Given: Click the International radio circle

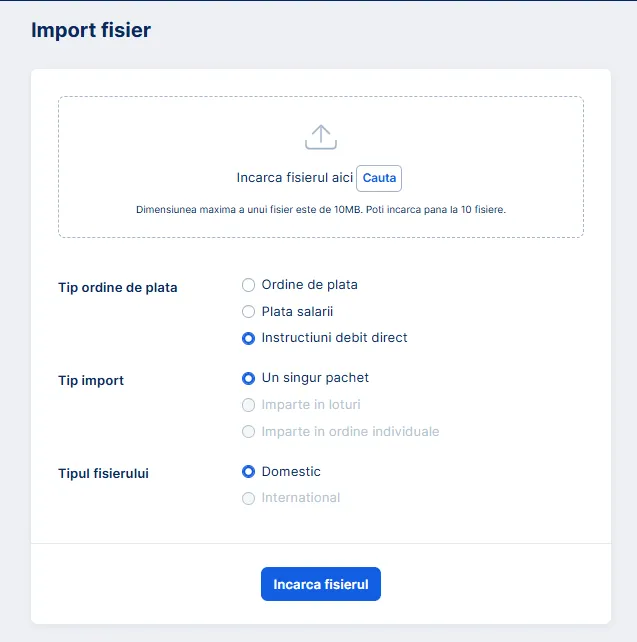Looking at the screenshot, I should click(x=249, y=498).
